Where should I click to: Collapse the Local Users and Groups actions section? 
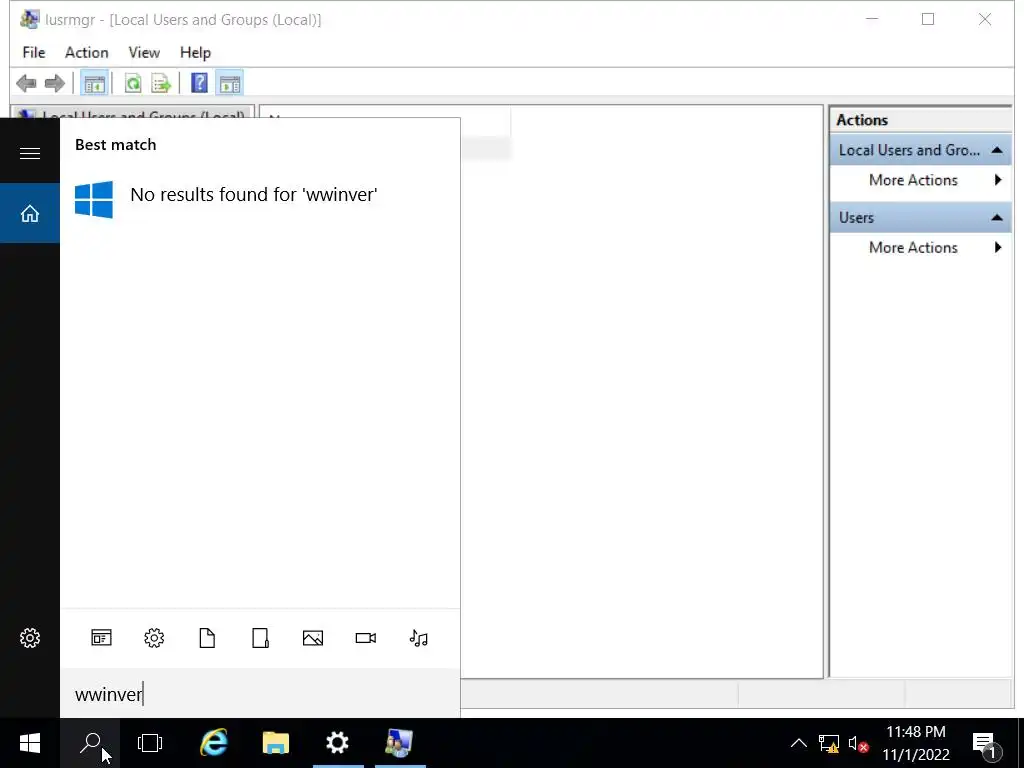pyautogui.click(x=997, y=150)
